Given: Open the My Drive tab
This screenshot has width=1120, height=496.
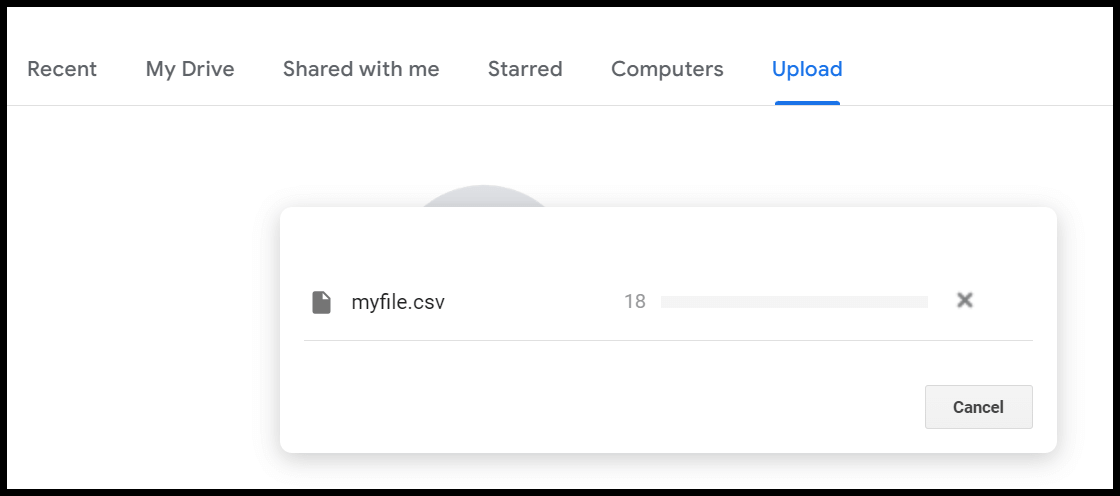Looking at the screenshot, I should (x=190, y=69).
